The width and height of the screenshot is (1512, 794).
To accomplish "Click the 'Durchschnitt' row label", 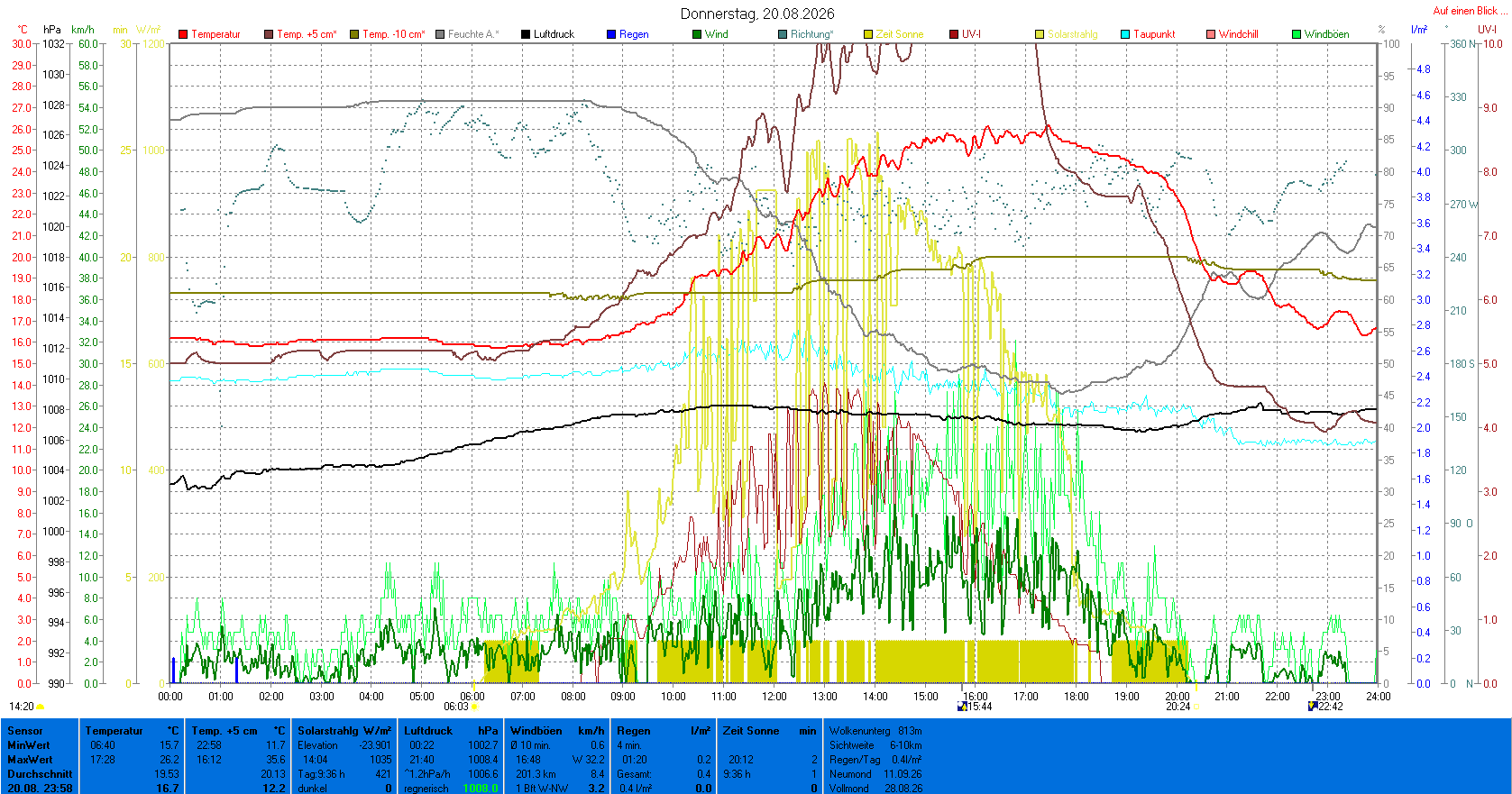I will point(41,774).
